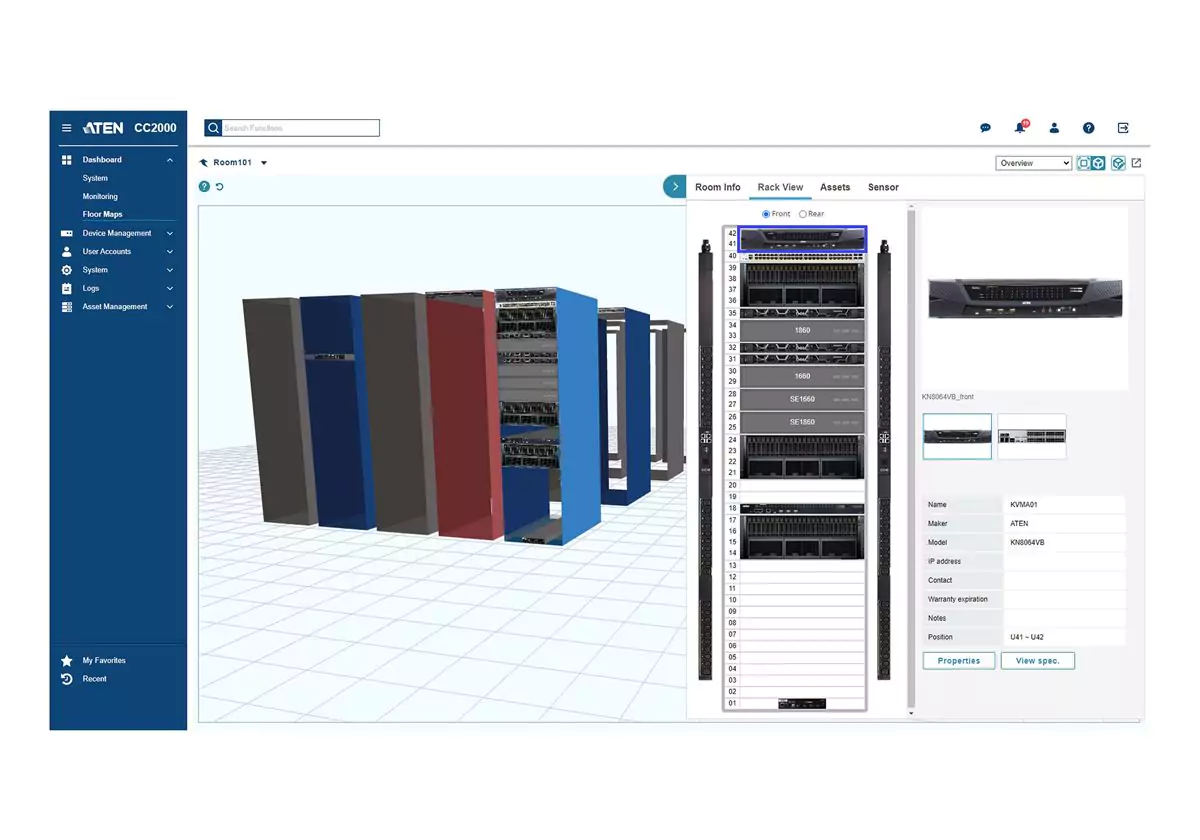Open the Overview view dropdown
1200x840 pixels.
1033,162
